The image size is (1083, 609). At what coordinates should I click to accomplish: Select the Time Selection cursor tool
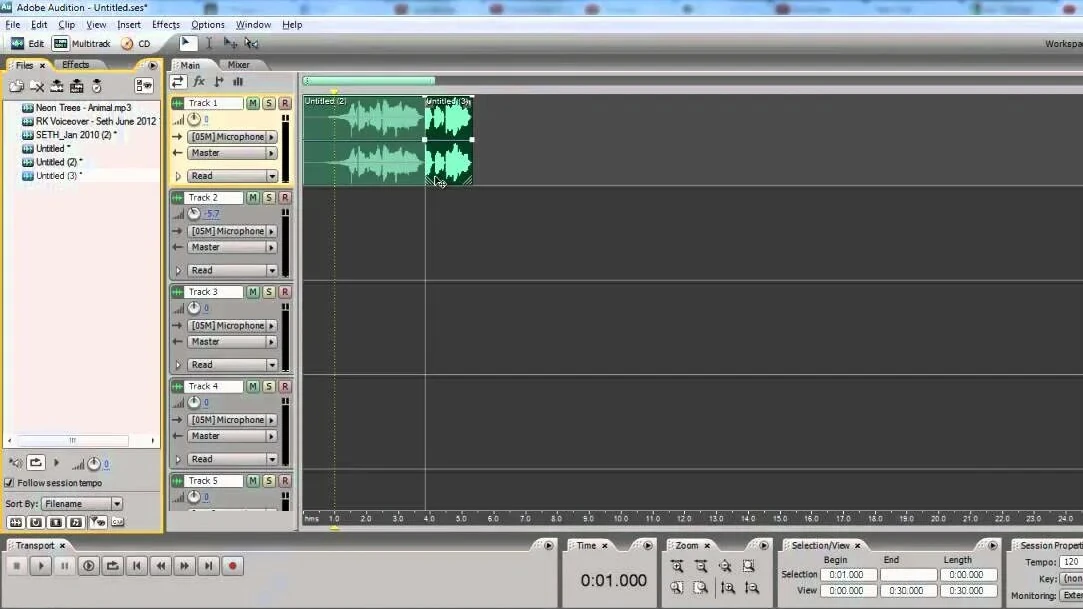point(209,43)
